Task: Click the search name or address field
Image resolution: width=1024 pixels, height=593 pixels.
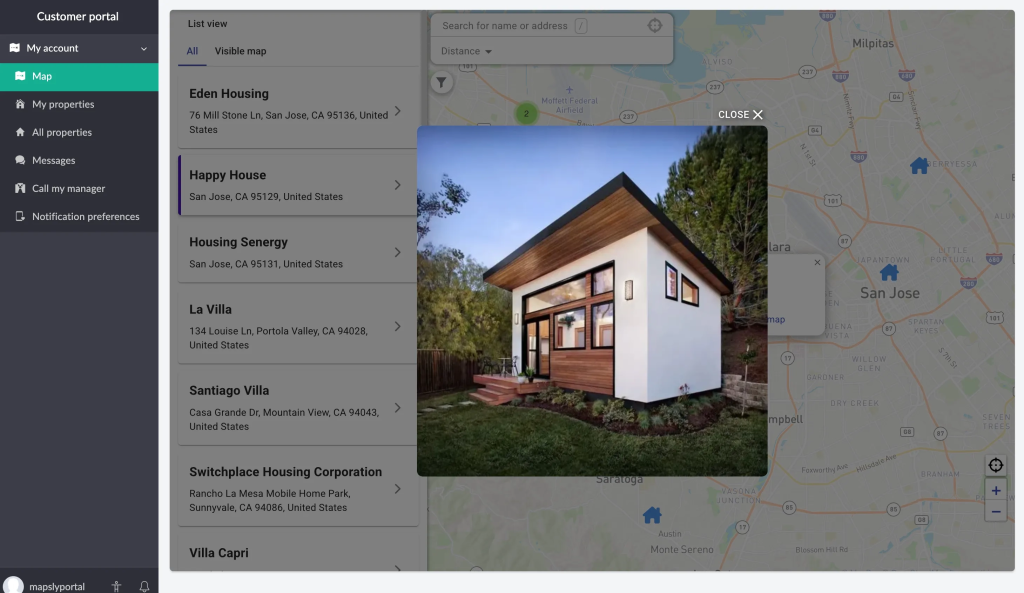Action: (x=505, y=26)
